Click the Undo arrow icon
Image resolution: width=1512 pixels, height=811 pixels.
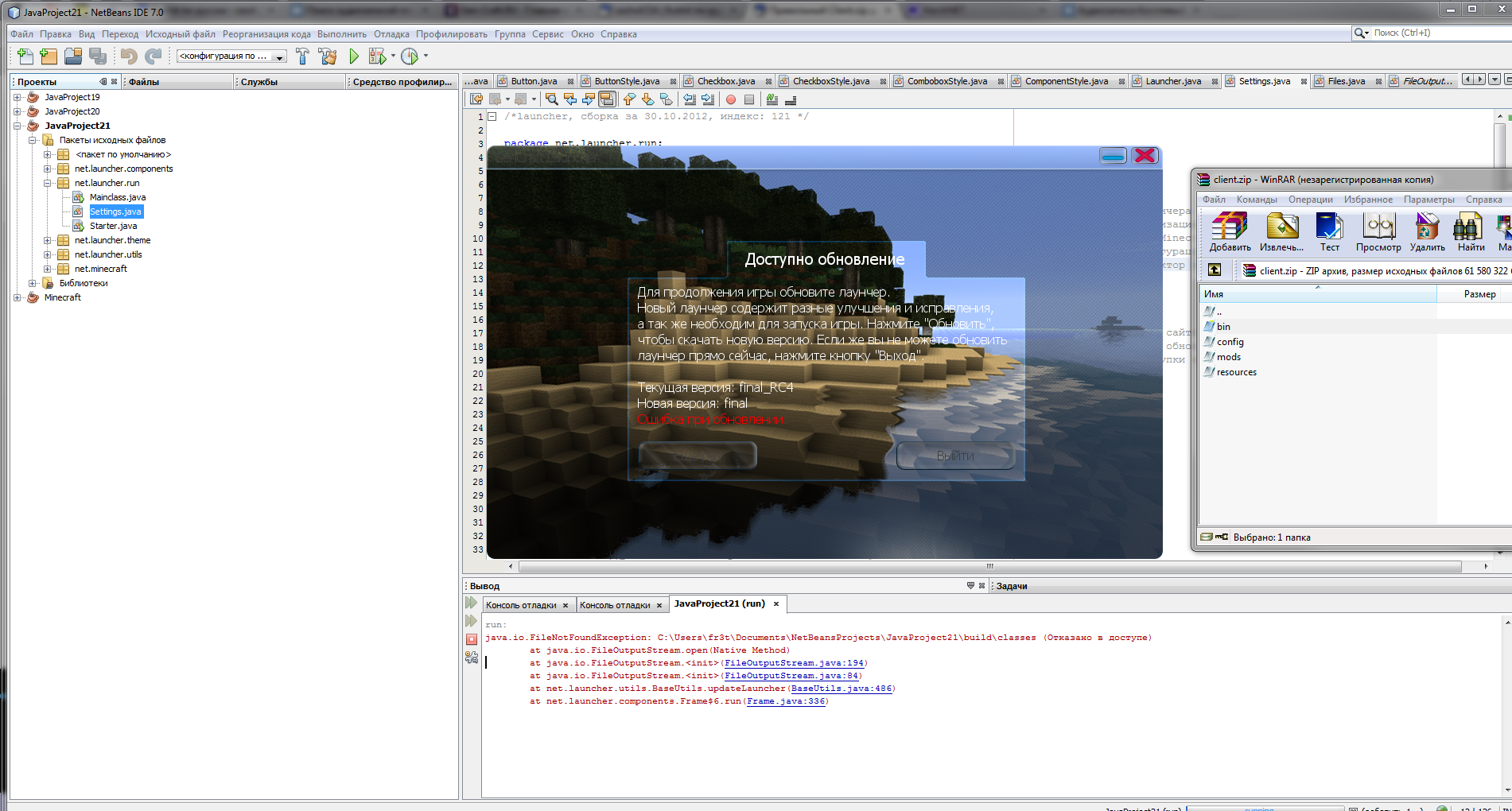[x=129, y=56]
